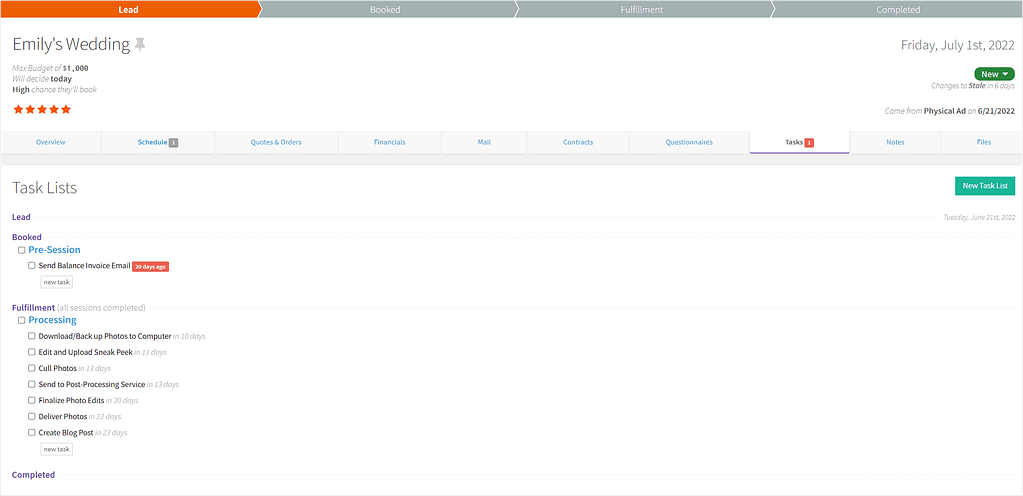
Task: Tick the Create Blog Post checkbox
Action: (31, 433)
